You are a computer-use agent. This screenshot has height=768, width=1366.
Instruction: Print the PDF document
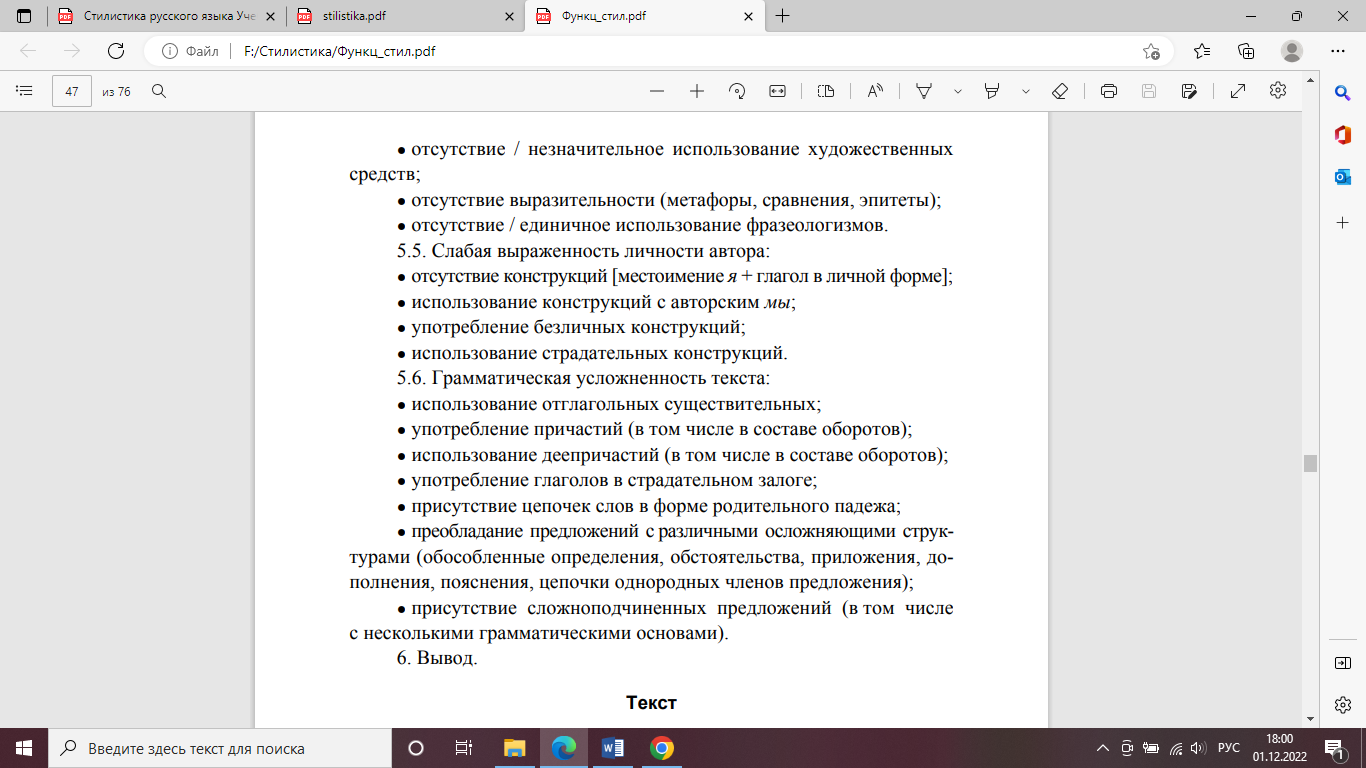click(x=1108, y=91)
